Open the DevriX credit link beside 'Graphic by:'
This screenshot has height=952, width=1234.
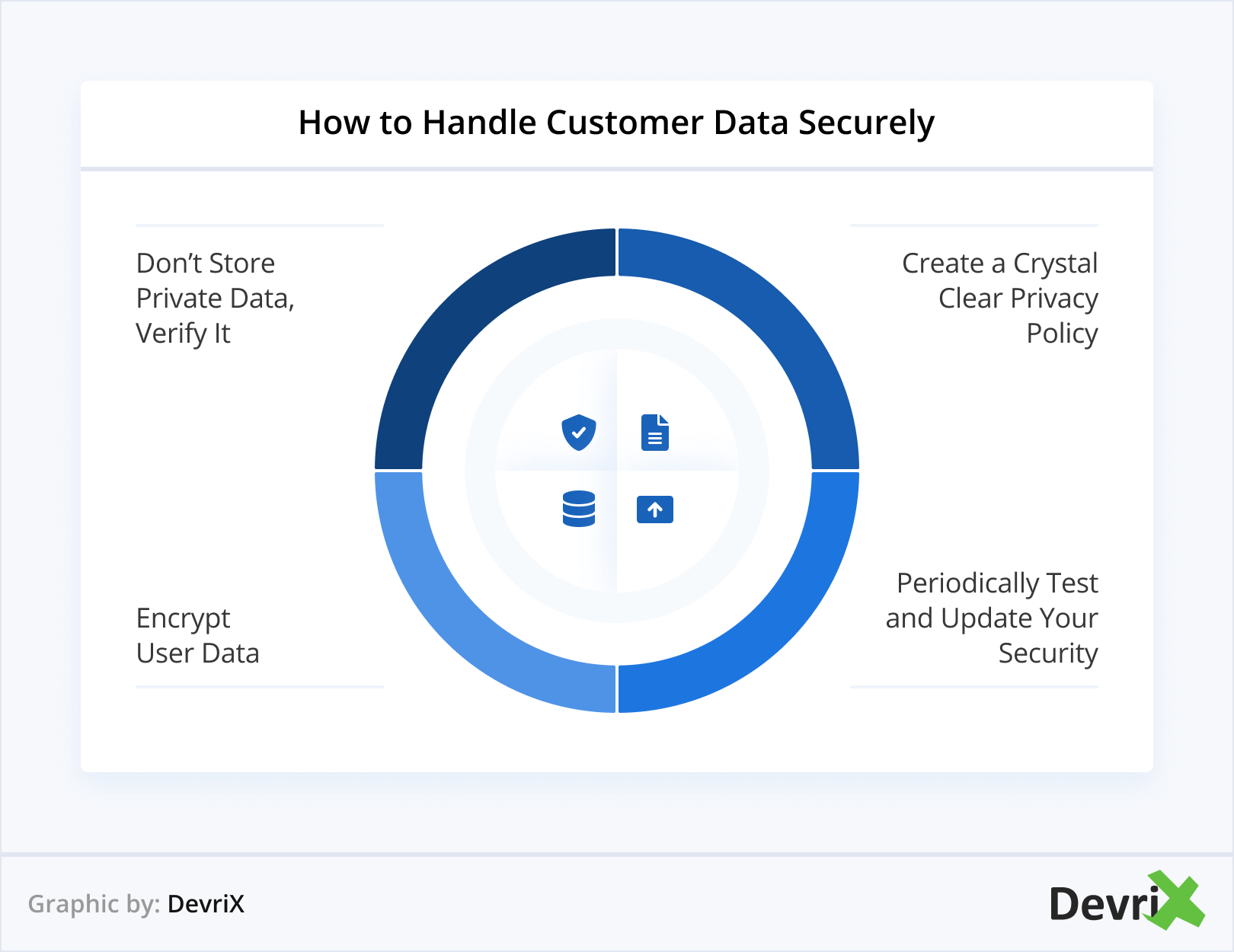(206, 904)
